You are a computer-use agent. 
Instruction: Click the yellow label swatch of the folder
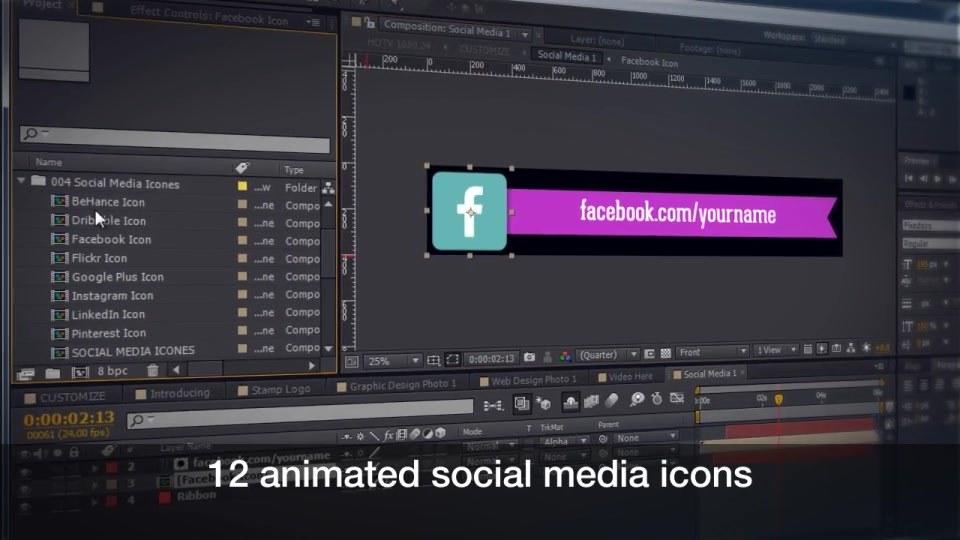coord(242,186)
